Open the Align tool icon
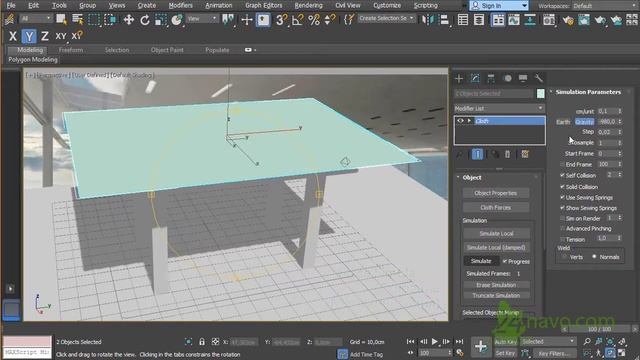Viewport: 640px width, 360px height. (x=444, y=20)
